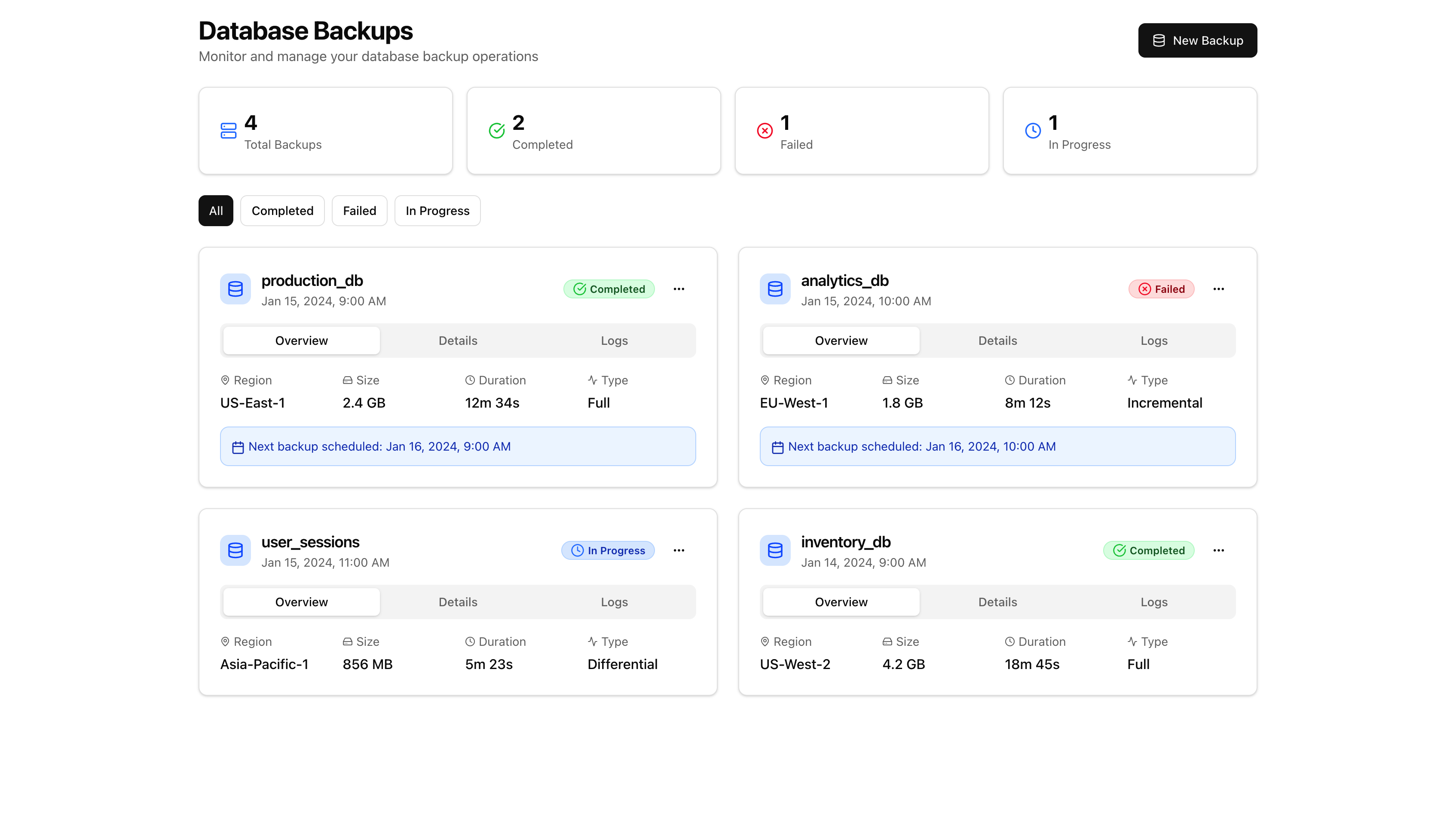The image size is (1456, 835).
Task: Filter backups by Failed
Action: (359, 211)
